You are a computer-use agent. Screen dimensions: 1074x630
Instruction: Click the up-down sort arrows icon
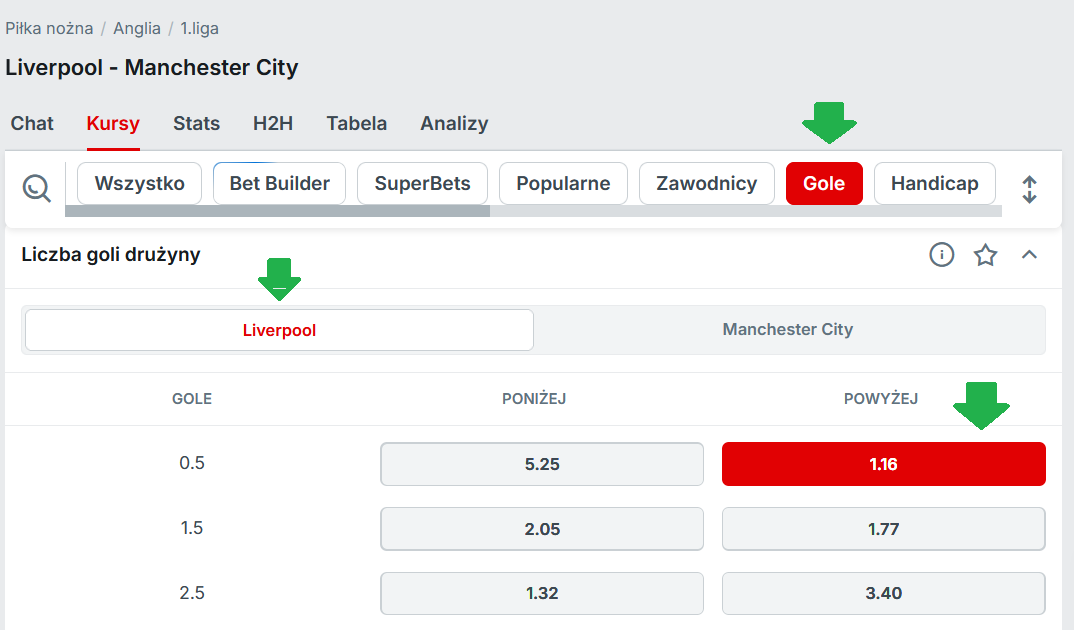click(x=1029, y=189)
